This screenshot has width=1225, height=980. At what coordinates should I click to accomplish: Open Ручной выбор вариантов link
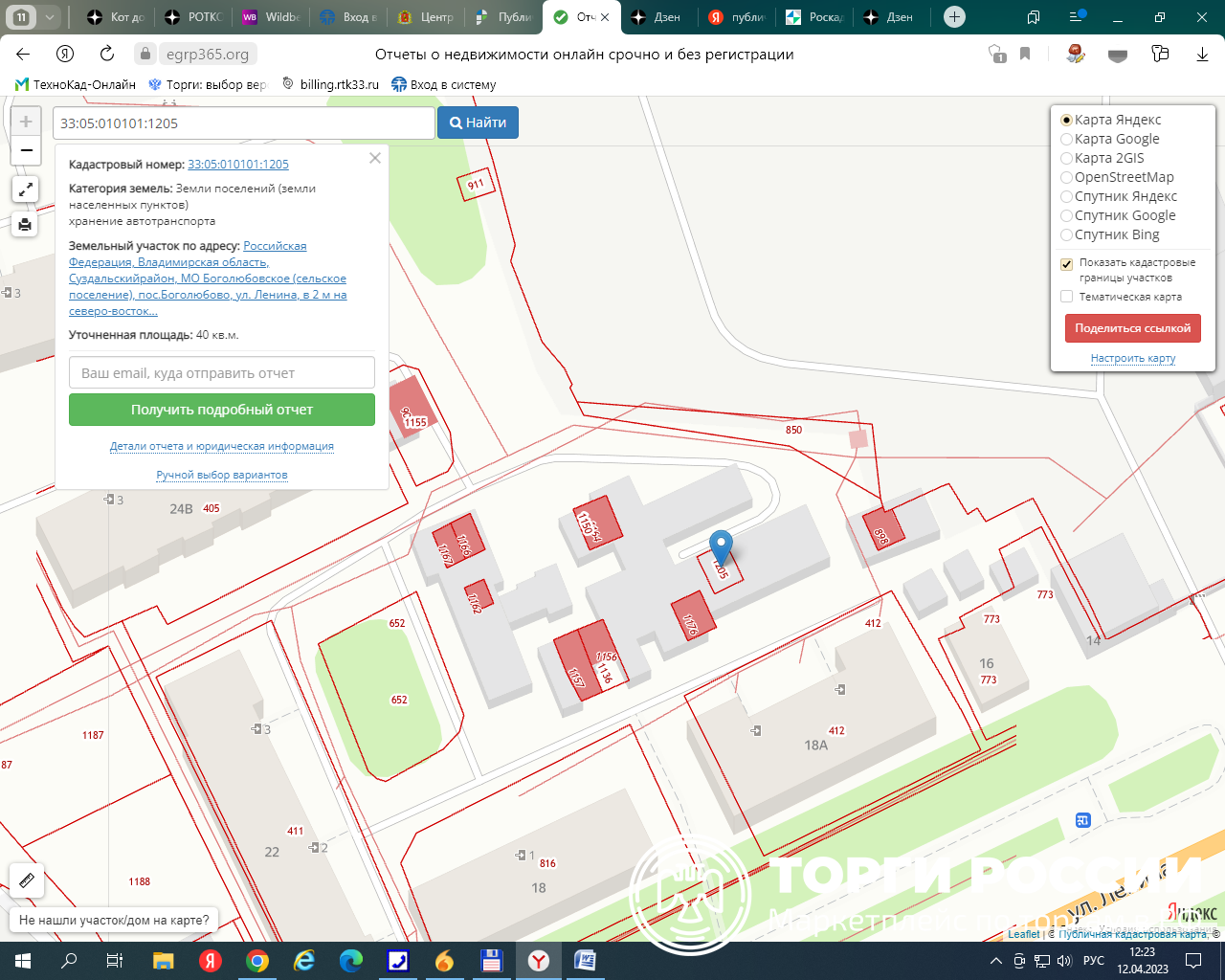222,475
